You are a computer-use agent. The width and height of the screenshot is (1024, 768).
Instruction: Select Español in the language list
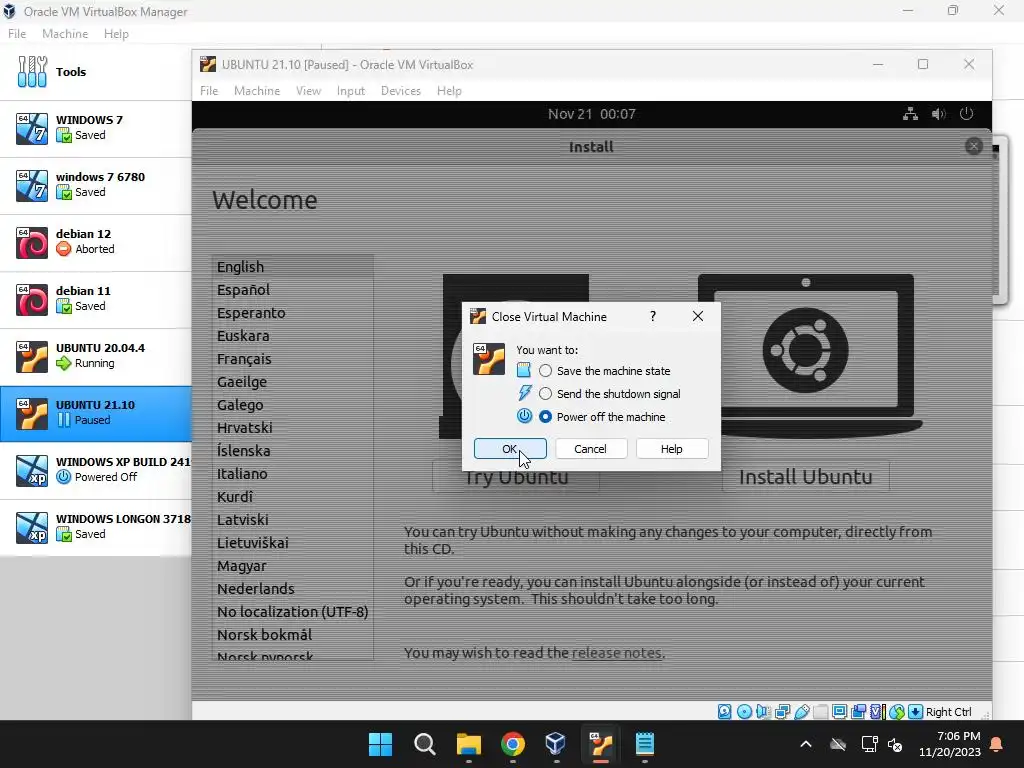293,290
